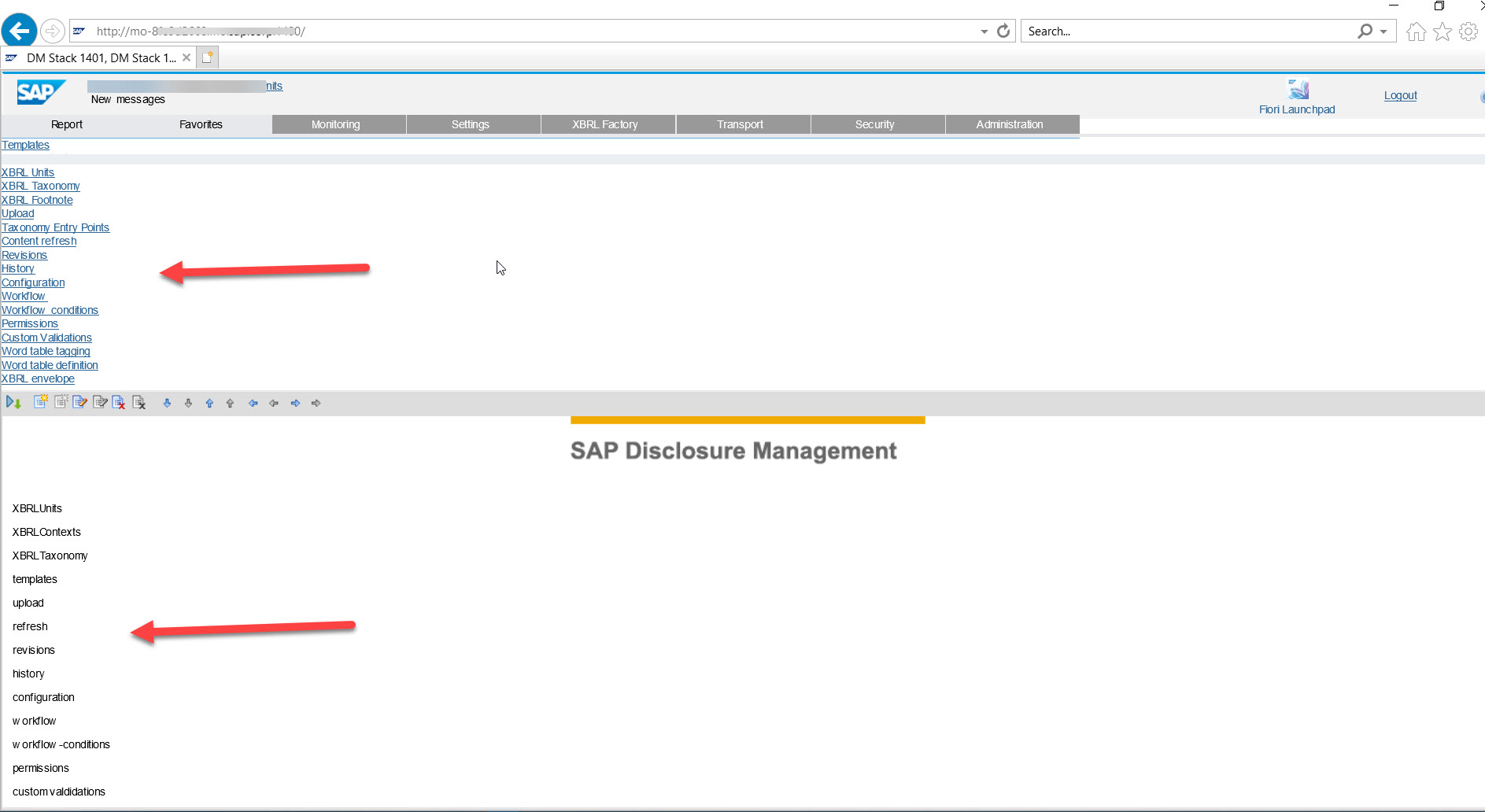Open the Upload link
Viewport: 1485px width, 812px height.
coord(17,213)
